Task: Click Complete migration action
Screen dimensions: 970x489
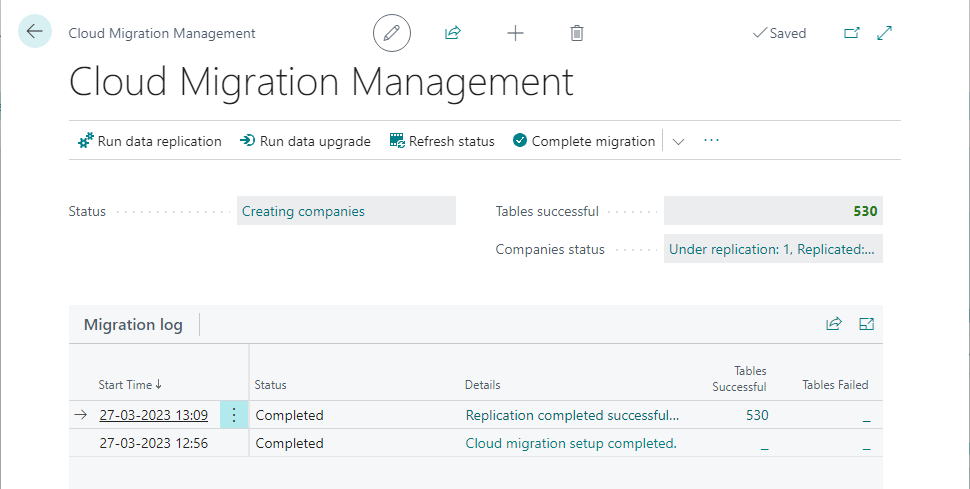Action: pos(583,141)
